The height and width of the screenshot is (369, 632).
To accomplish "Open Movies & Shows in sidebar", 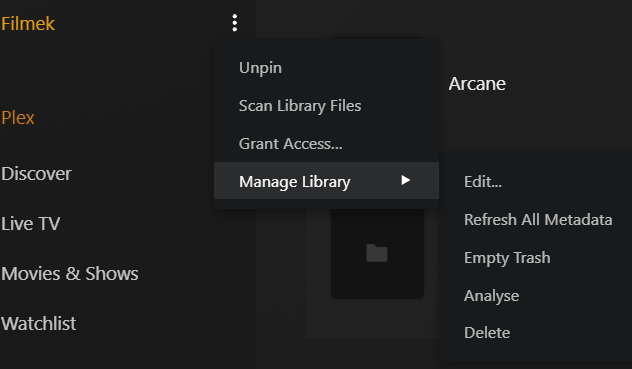I will click(x=70, y=274).
